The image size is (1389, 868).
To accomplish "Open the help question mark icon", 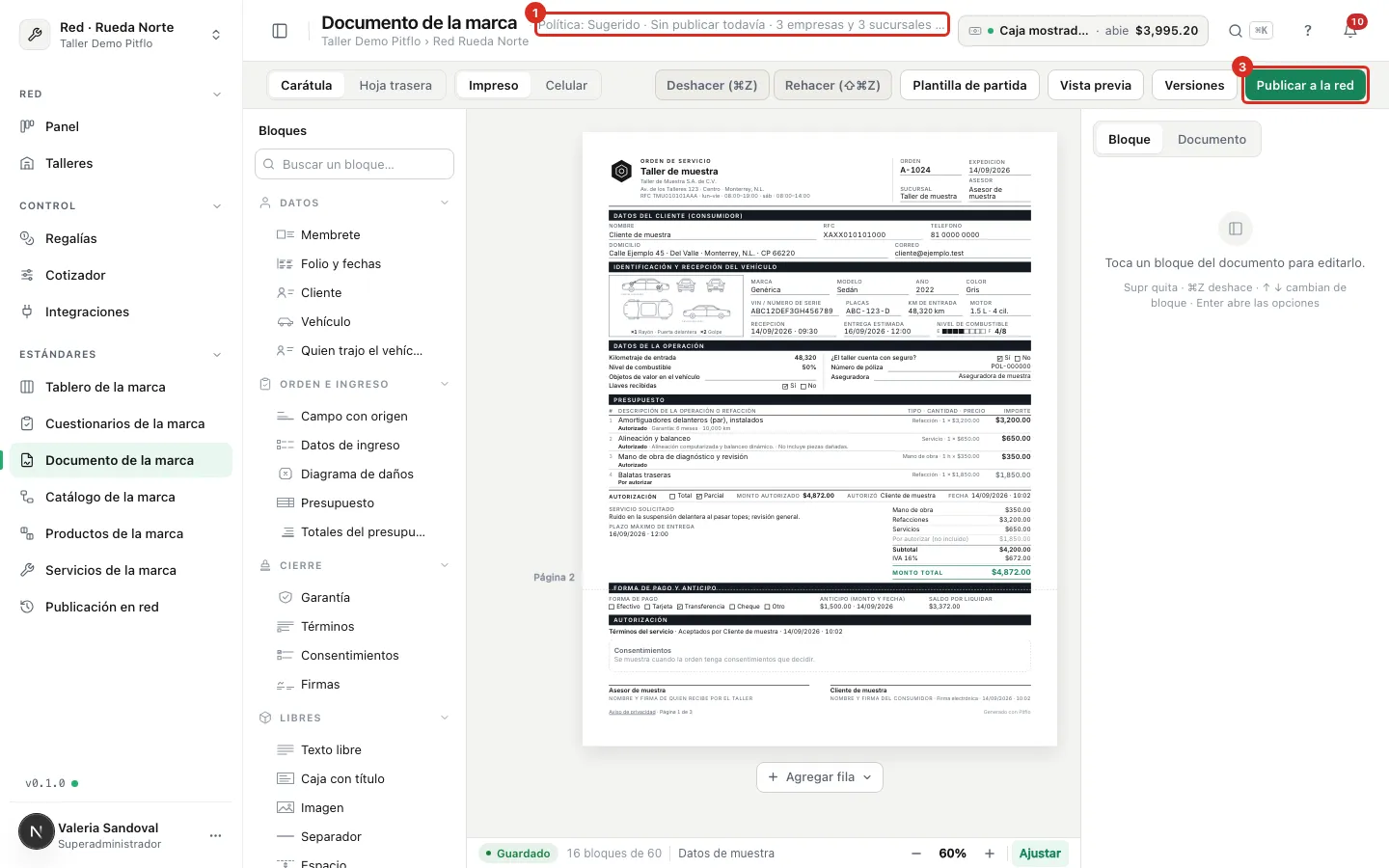I will [1308, 31].
